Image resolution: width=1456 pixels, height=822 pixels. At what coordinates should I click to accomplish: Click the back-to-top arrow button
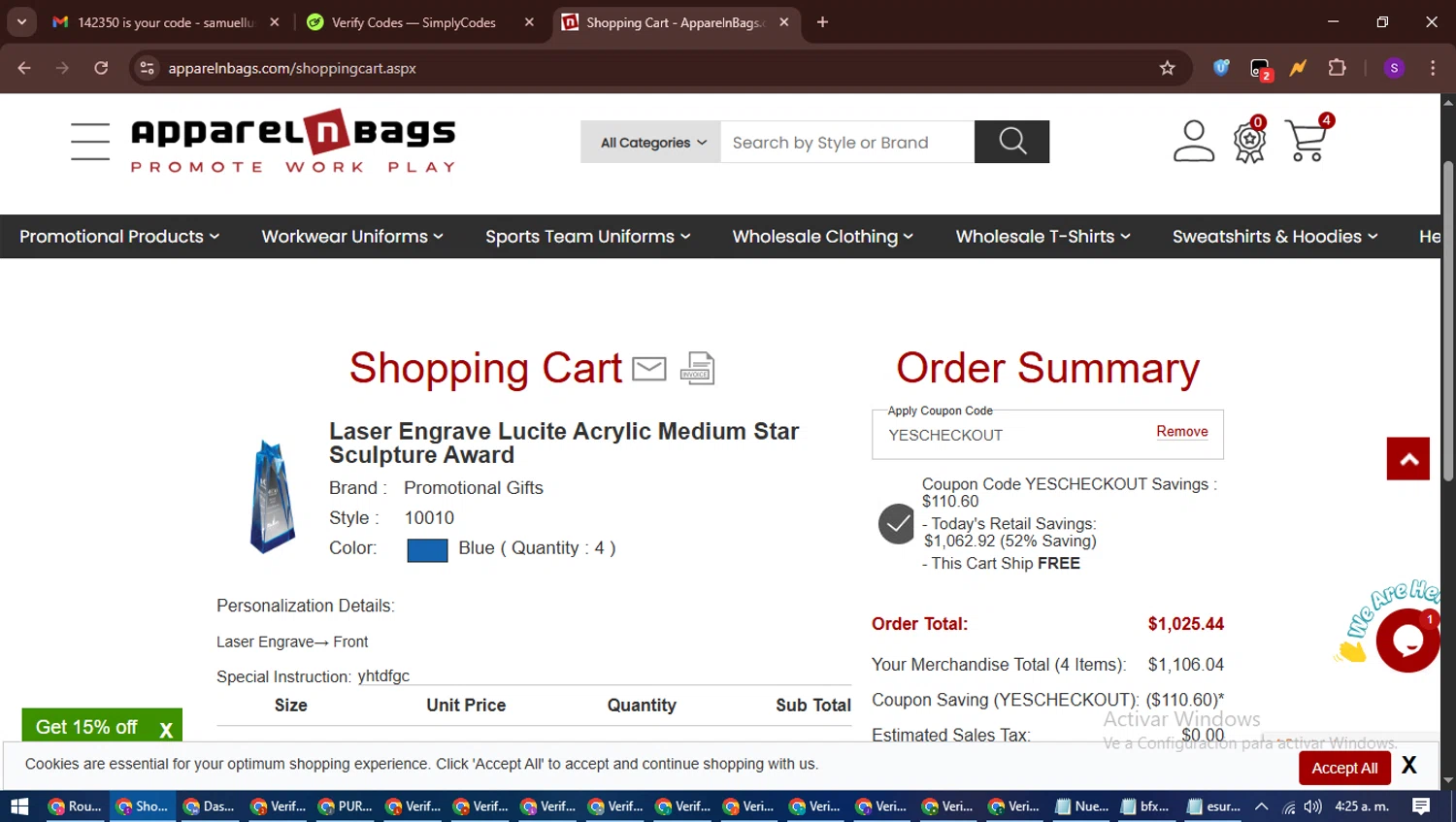pos(1408,459)
